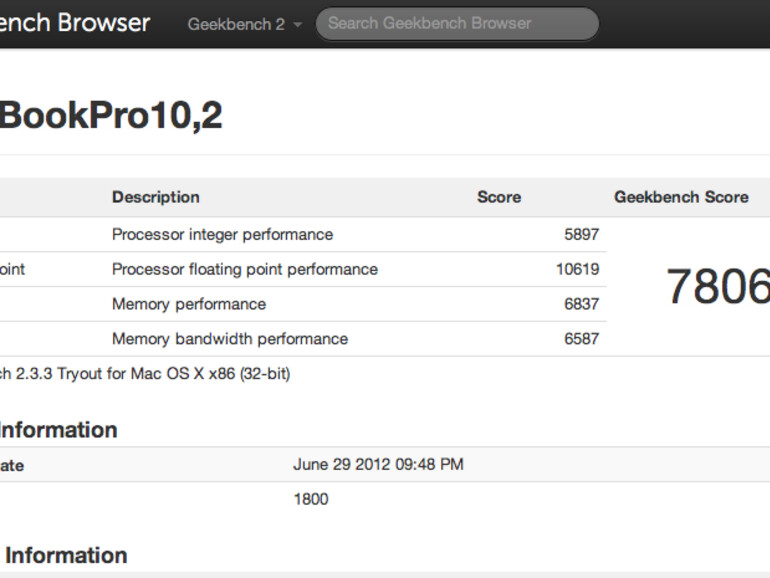Click the June 29 2012 upload date
This screenshot has height=578, width=770.
pos(378,465)
